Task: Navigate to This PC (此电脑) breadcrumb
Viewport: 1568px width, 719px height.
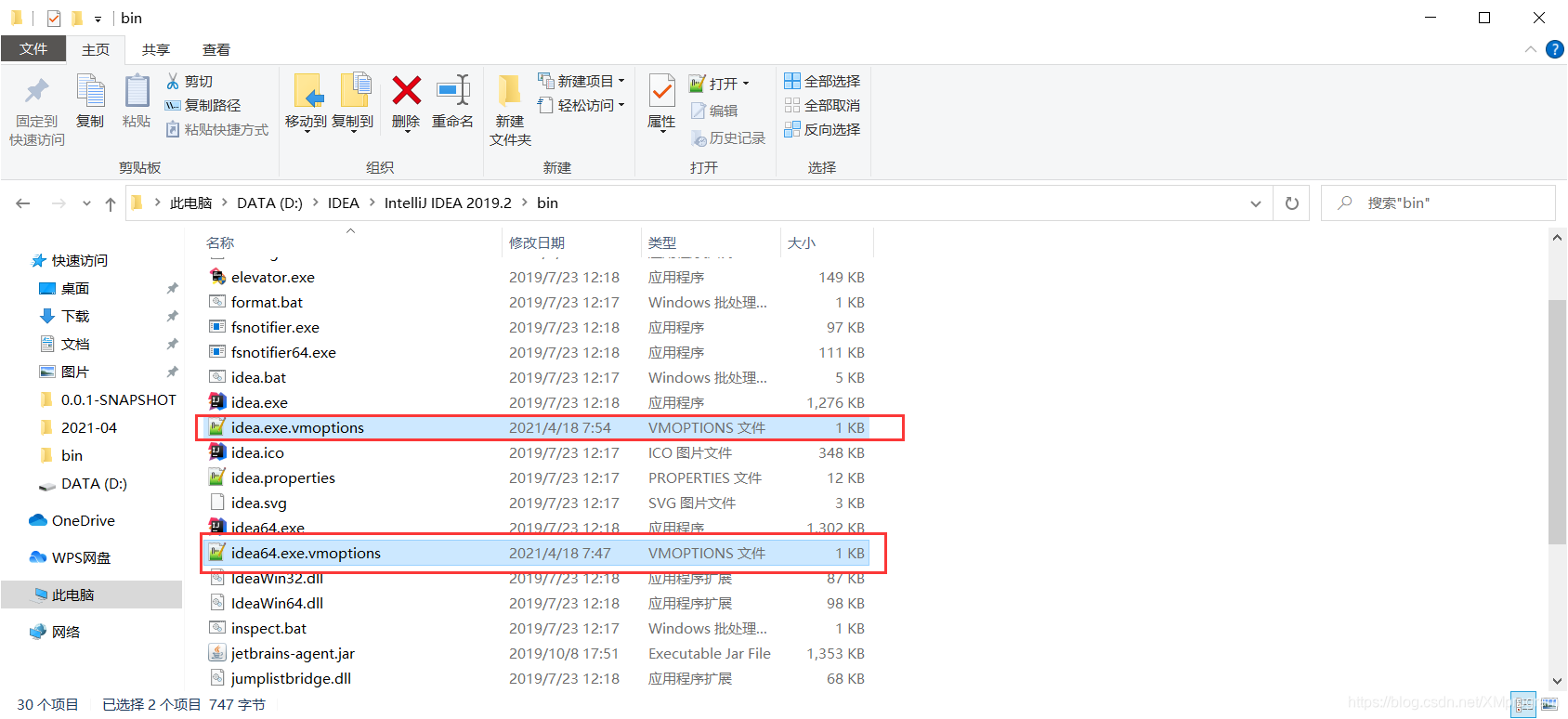Action: [191, 203]
